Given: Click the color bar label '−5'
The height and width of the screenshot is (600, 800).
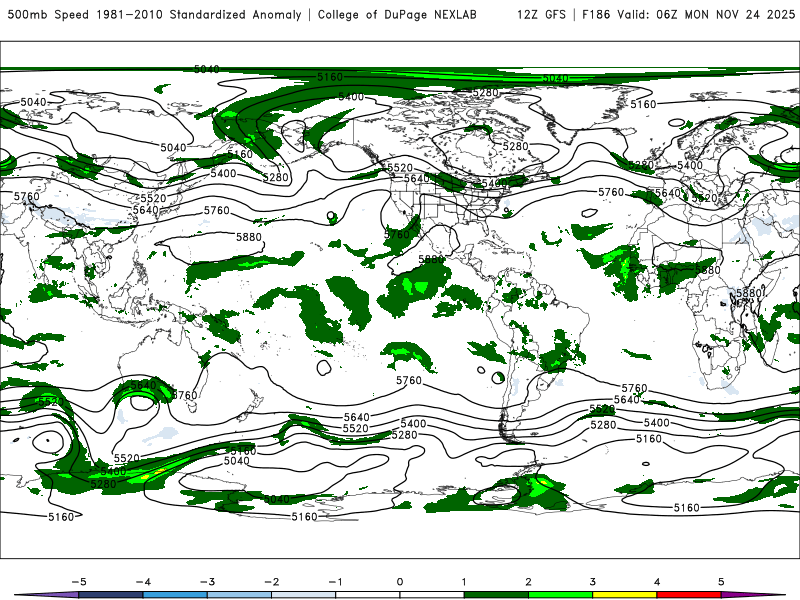Looking at the screenshot, I should (79, 582).
